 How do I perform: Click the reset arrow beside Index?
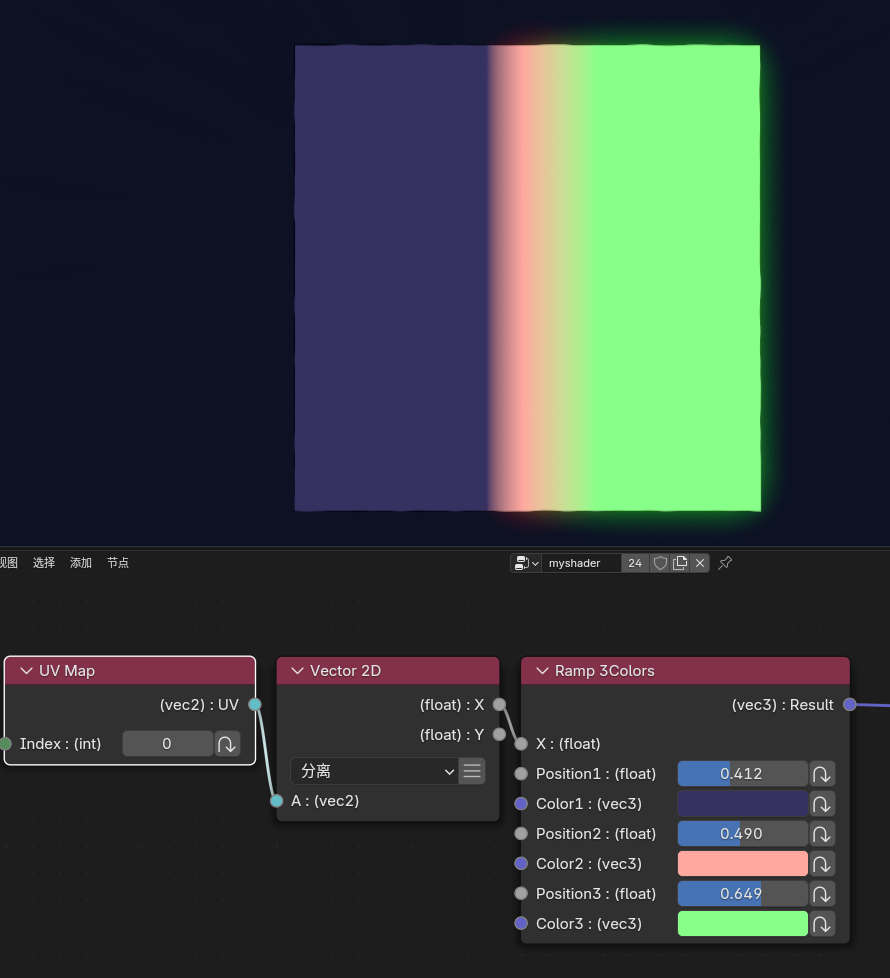pyautogui.click(x=228, y=744)
